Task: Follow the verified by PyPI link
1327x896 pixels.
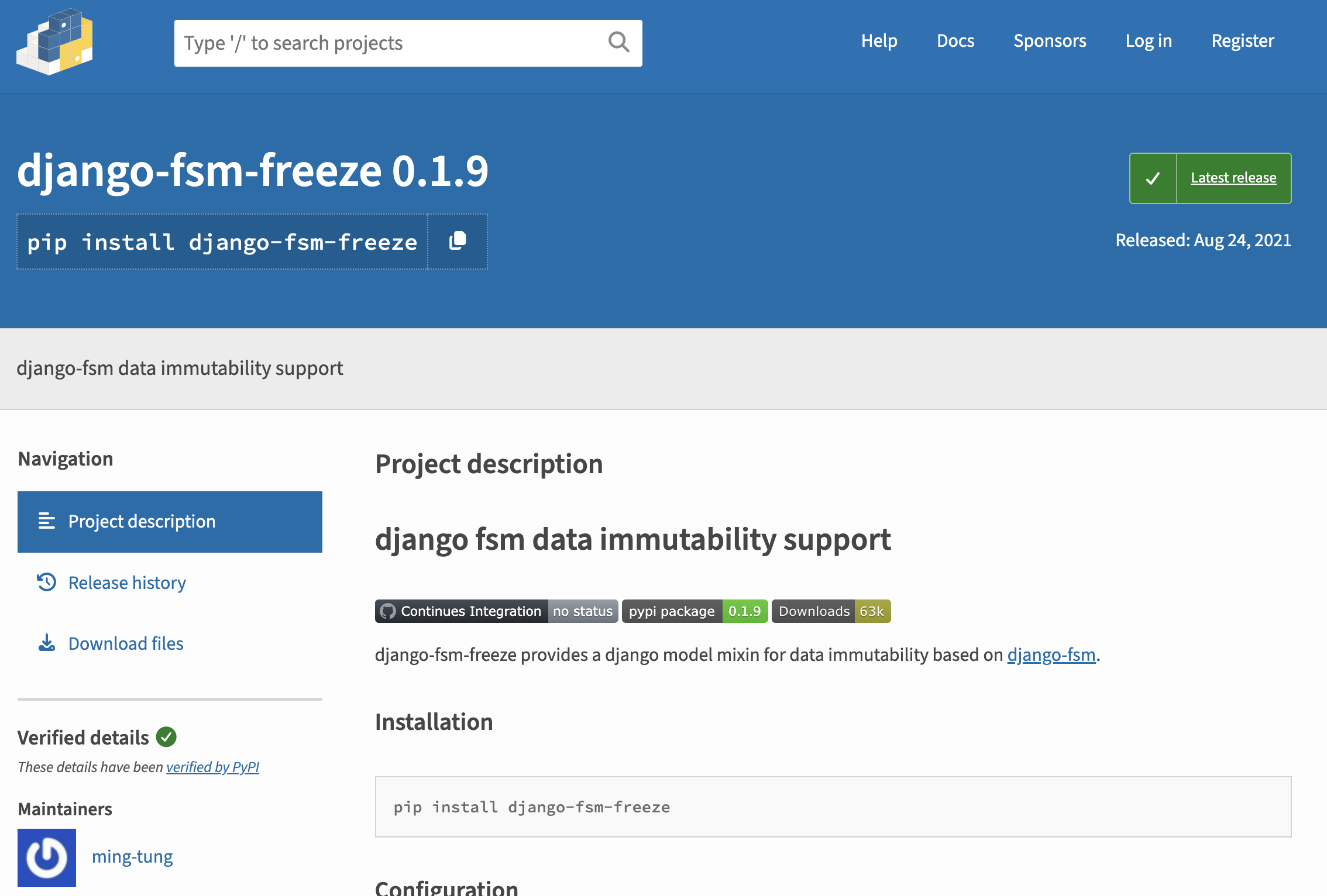Action: point(212,767)
